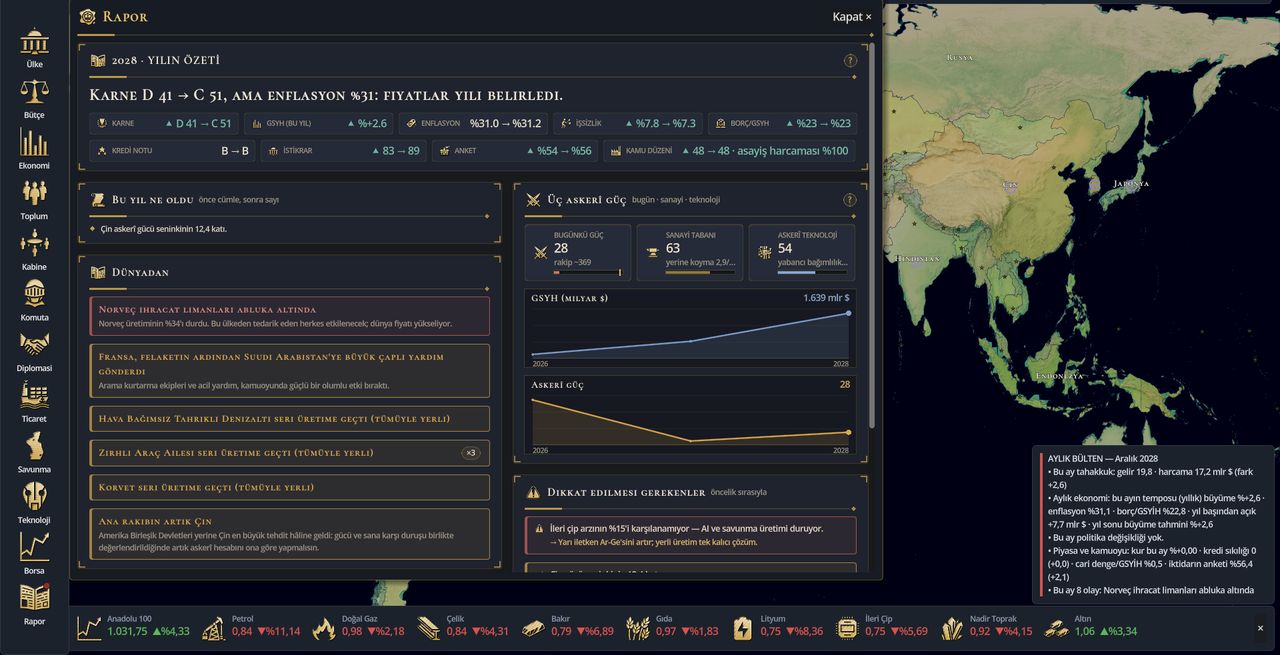The width and height of the screenshot is (1280, 655).
Task: Open the Norveç ihracat limanları abluka news card
Action: (x=290, y=316)
